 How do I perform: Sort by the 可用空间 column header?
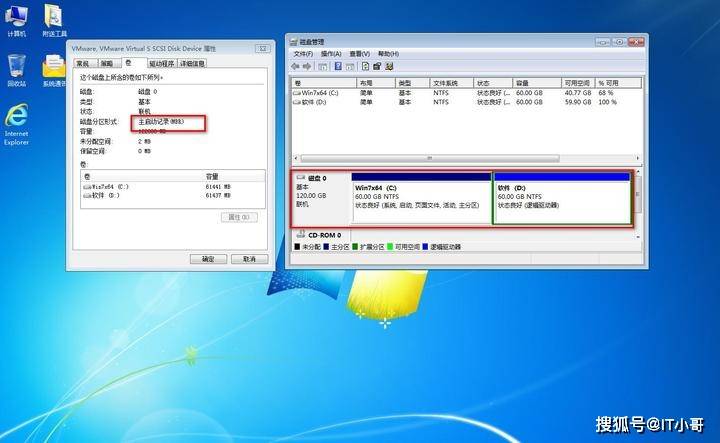(578, 83)
